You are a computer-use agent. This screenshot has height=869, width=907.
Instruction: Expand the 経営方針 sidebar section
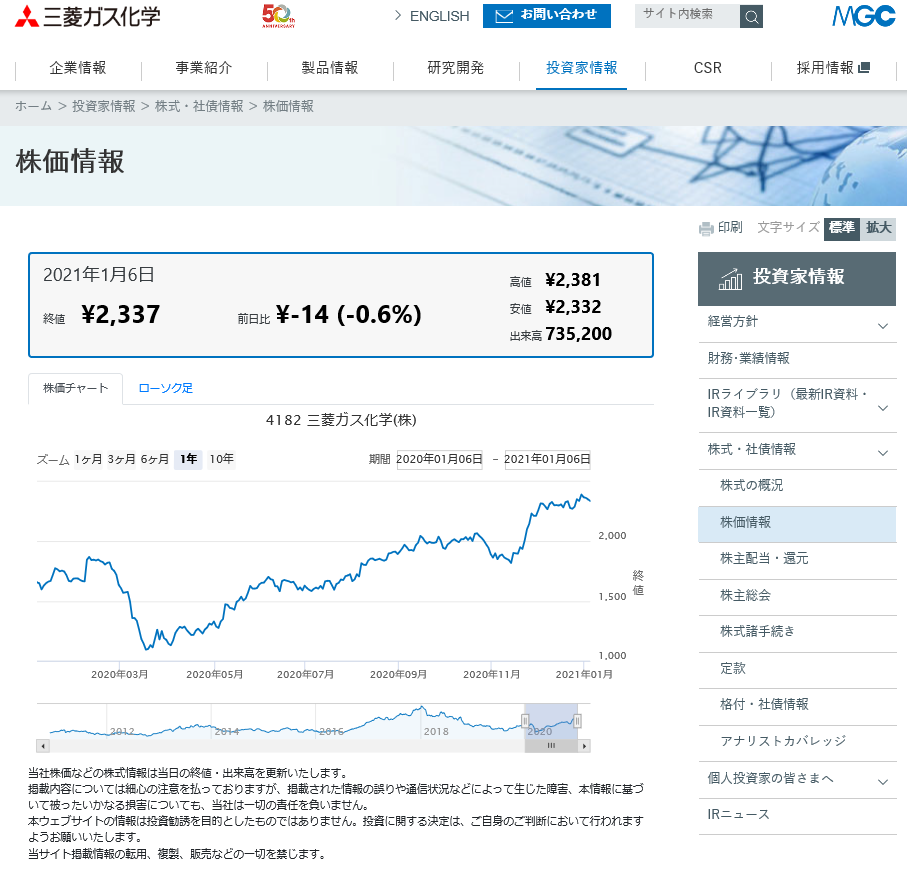[883, 325]
